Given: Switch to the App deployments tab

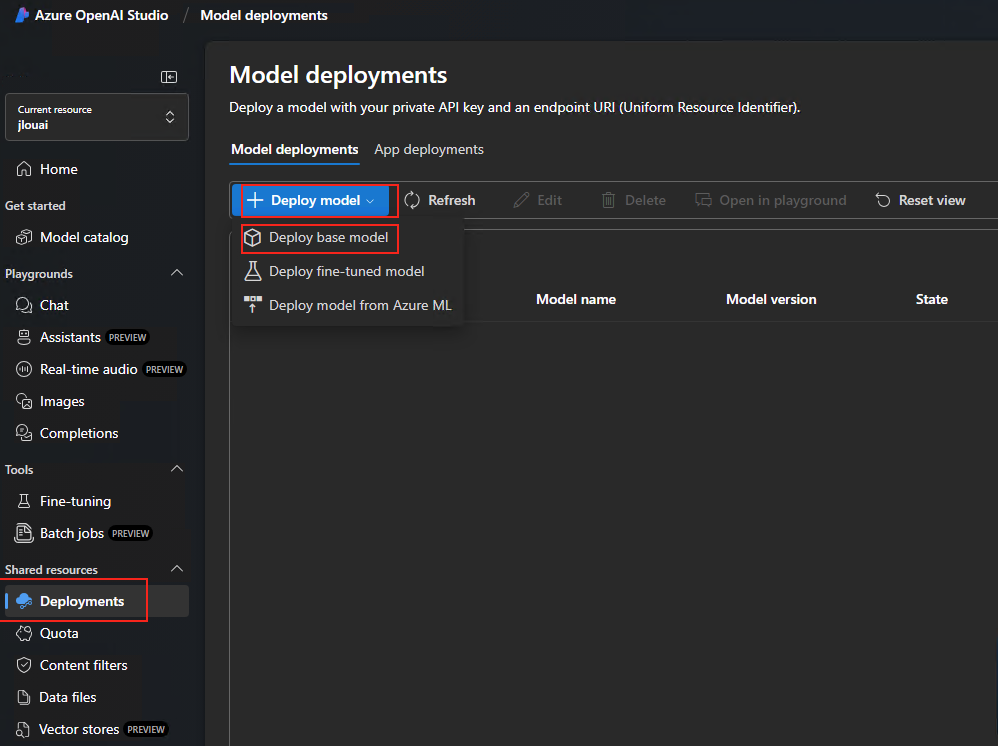Looking at the screenshot, I should 429,150.
